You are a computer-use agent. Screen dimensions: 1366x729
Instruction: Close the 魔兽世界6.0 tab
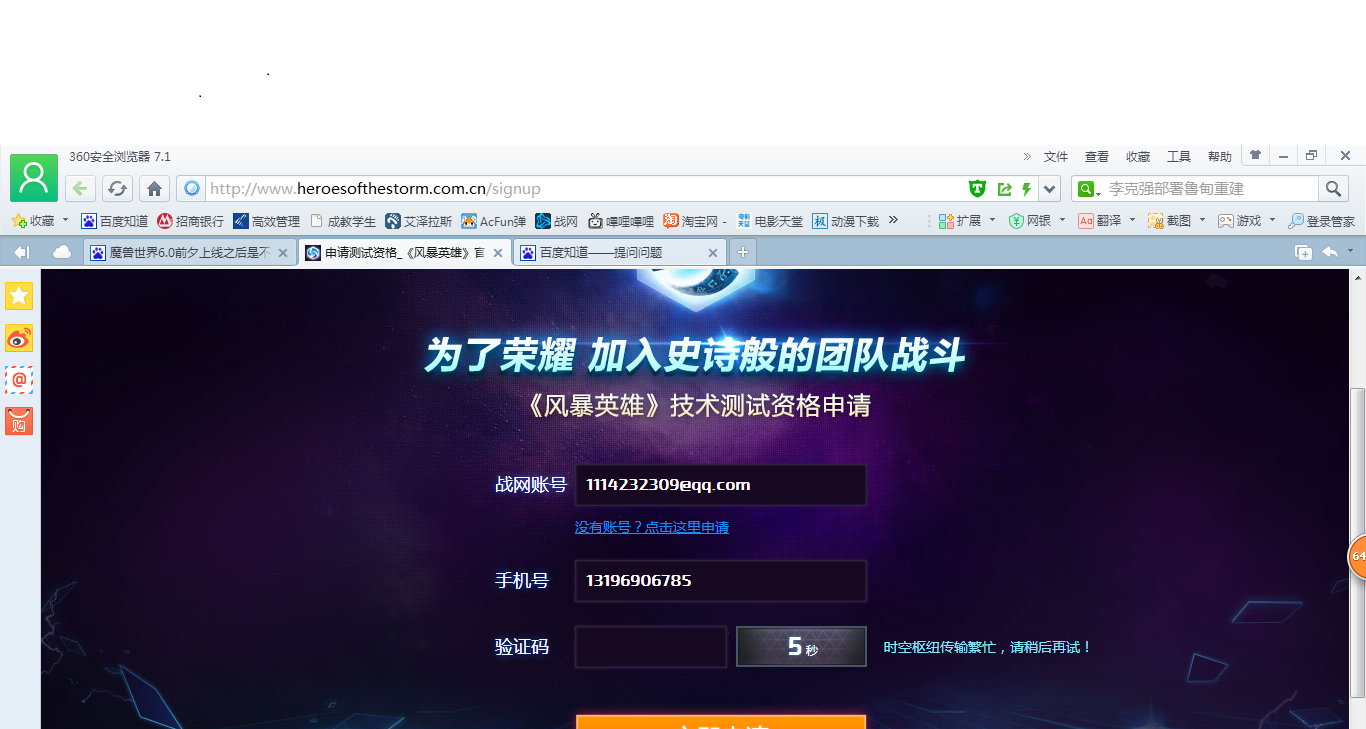[283, 253]
